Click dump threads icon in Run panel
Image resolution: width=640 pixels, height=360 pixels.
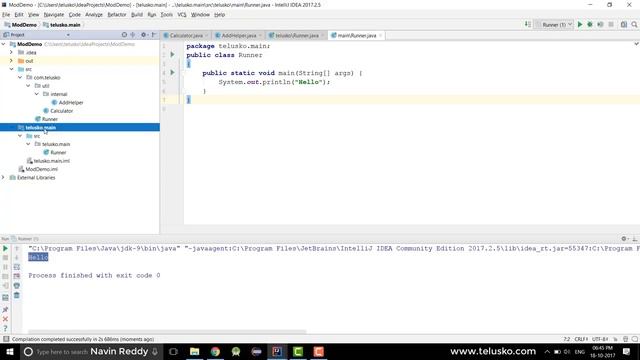pyautogui.click(x=5, y=276)
